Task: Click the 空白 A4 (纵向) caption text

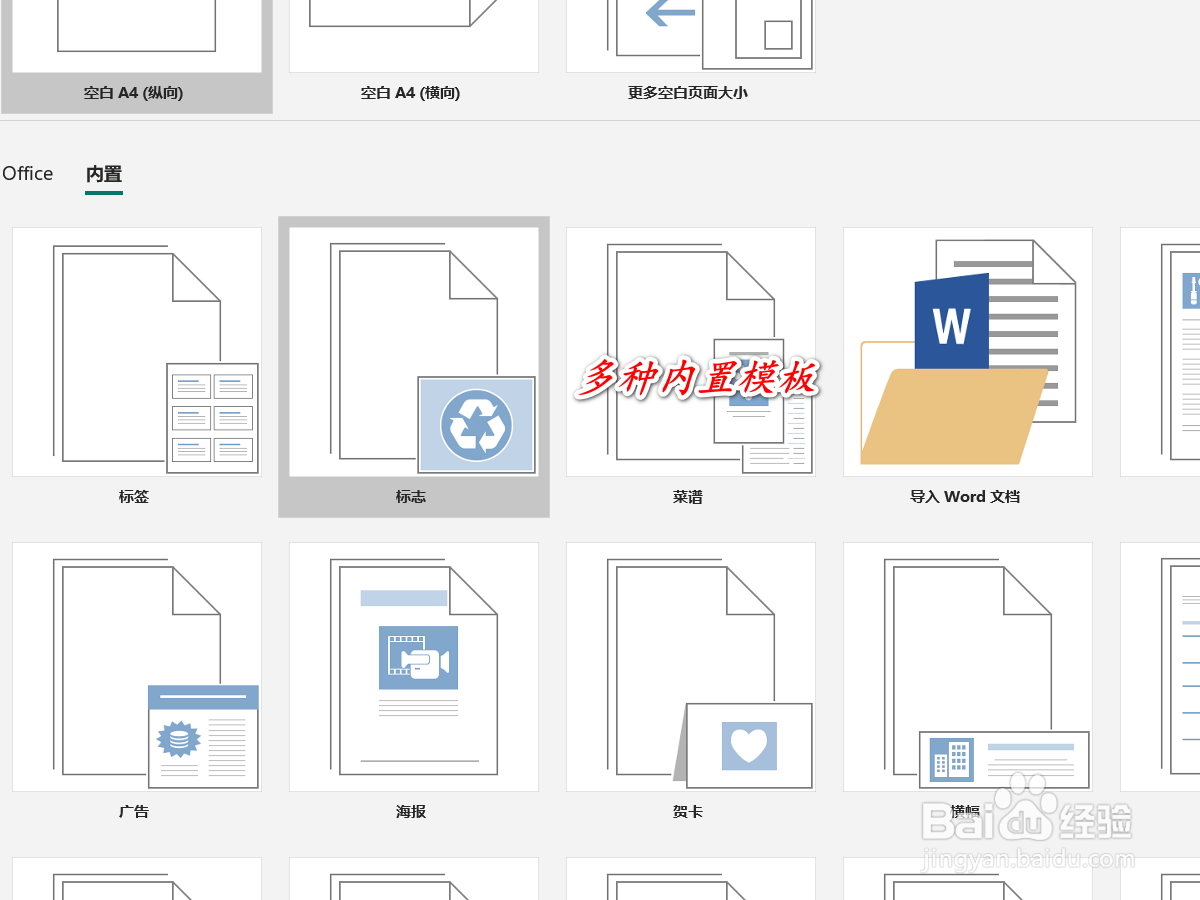Action: pos(133,93)
